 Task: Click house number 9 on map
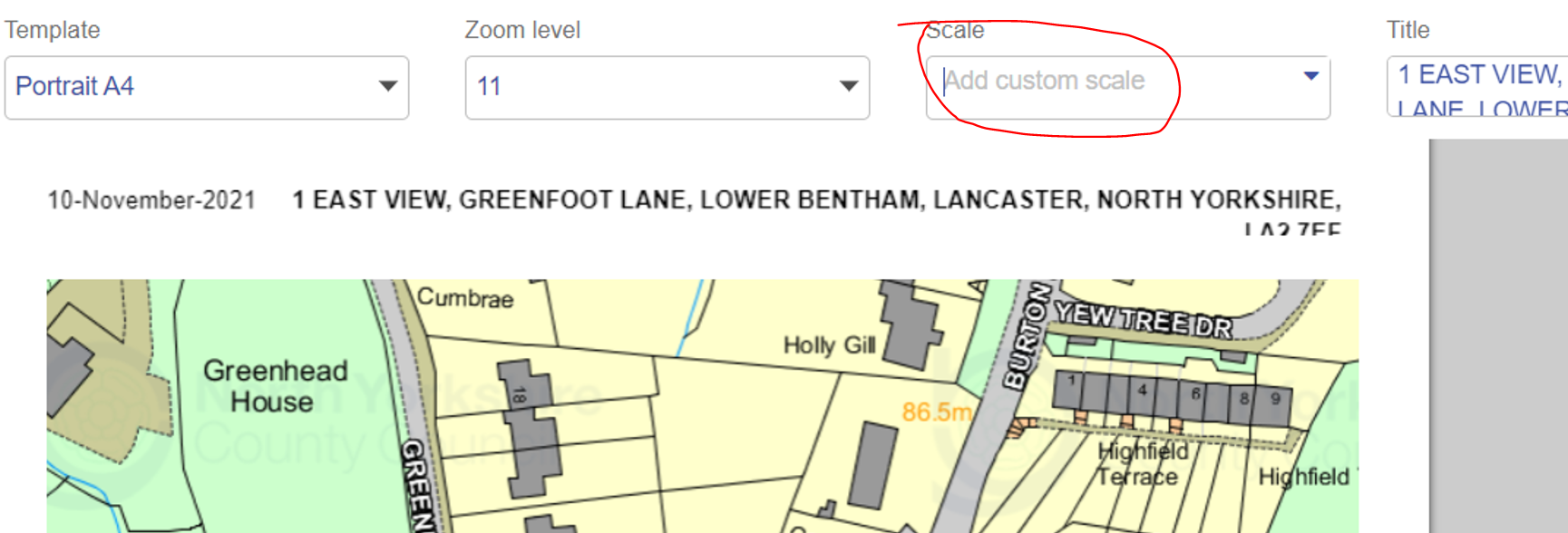coord(1275,398)
